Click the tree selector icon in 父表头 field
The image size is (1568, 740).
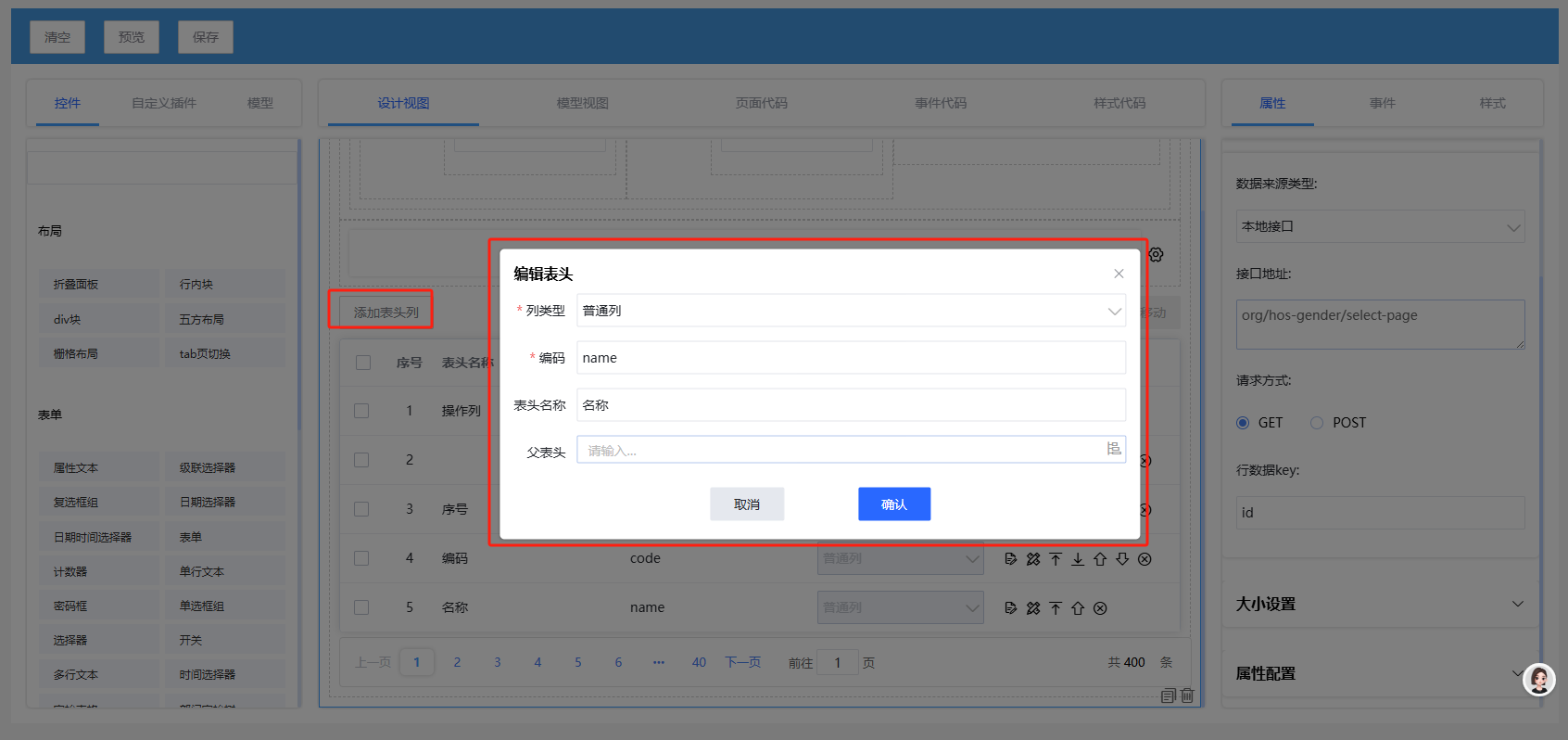tap(1113, 450)
